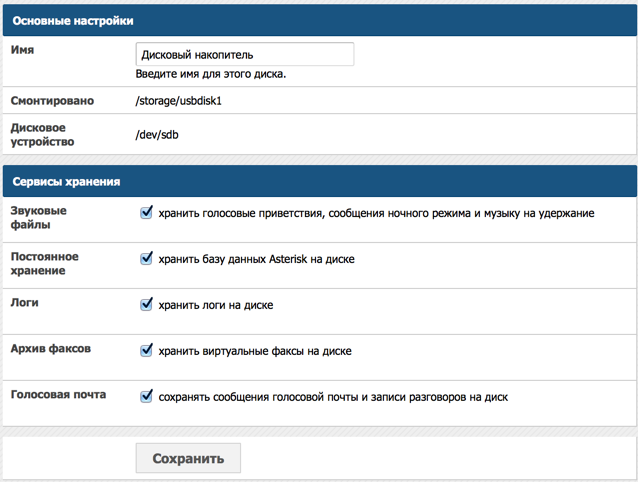Image resolution: width=638 pixels, height=482 pixels.
Task: Click the Имя text input field
Action: point(245,54)
